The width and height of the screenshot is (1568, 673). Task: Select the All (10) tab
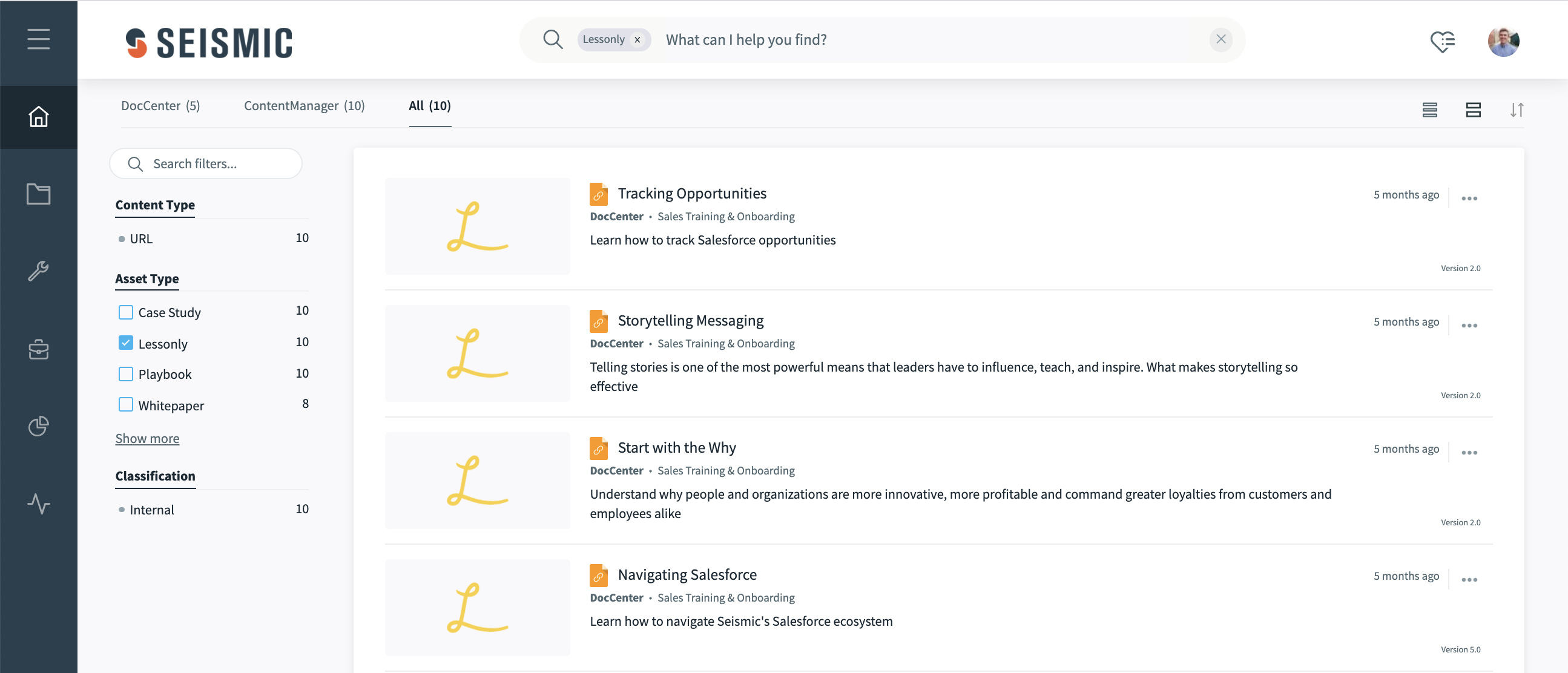(430, 106)
